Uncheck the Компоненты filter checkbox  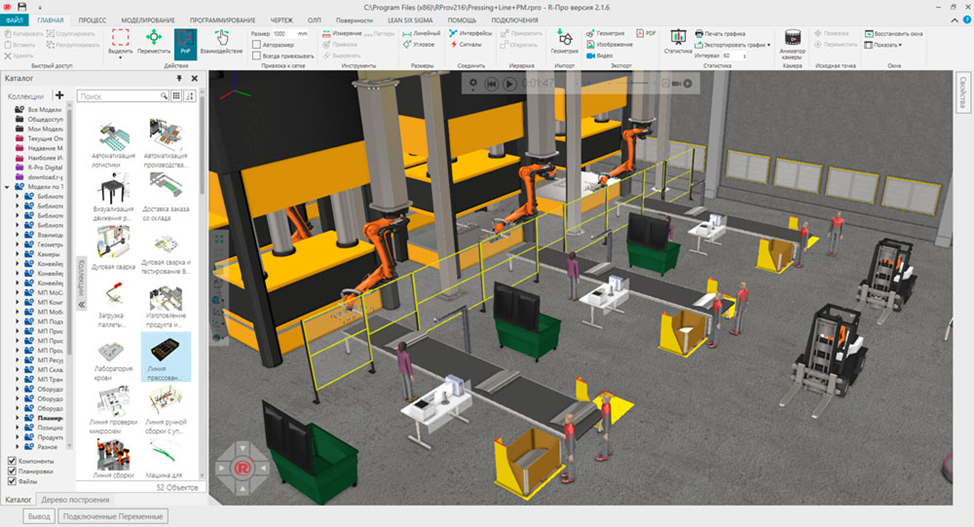point(11,461)
